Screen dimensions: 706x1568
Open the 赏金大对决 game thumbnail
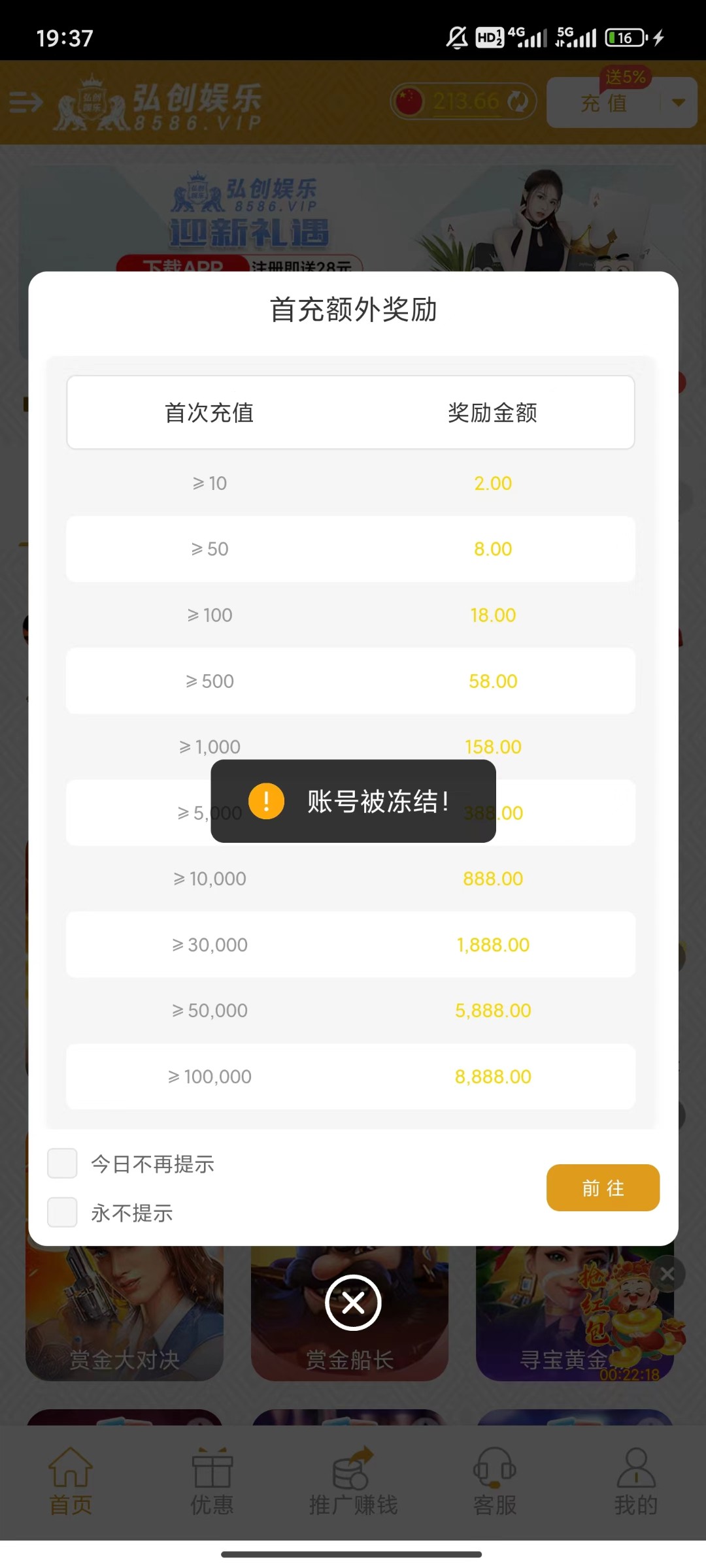pyautogui.click(x=124, y=1313)
